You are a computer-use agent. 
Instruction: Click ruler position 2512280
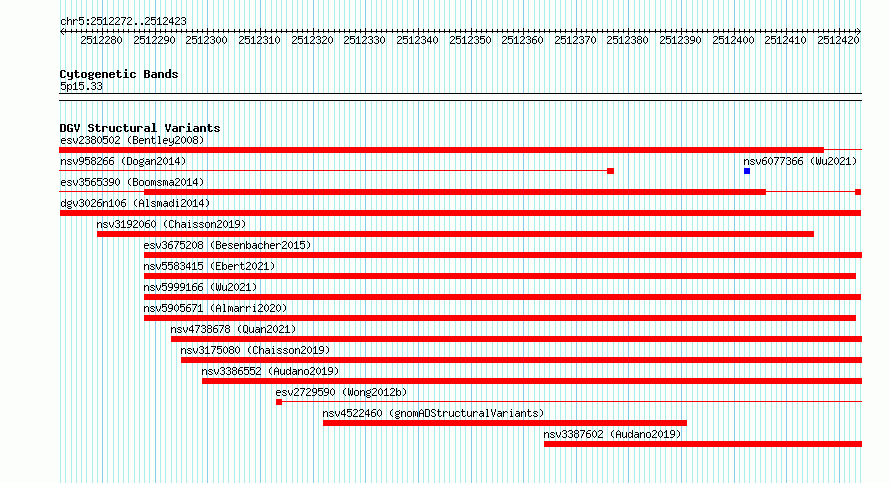(x=101, y=40)
